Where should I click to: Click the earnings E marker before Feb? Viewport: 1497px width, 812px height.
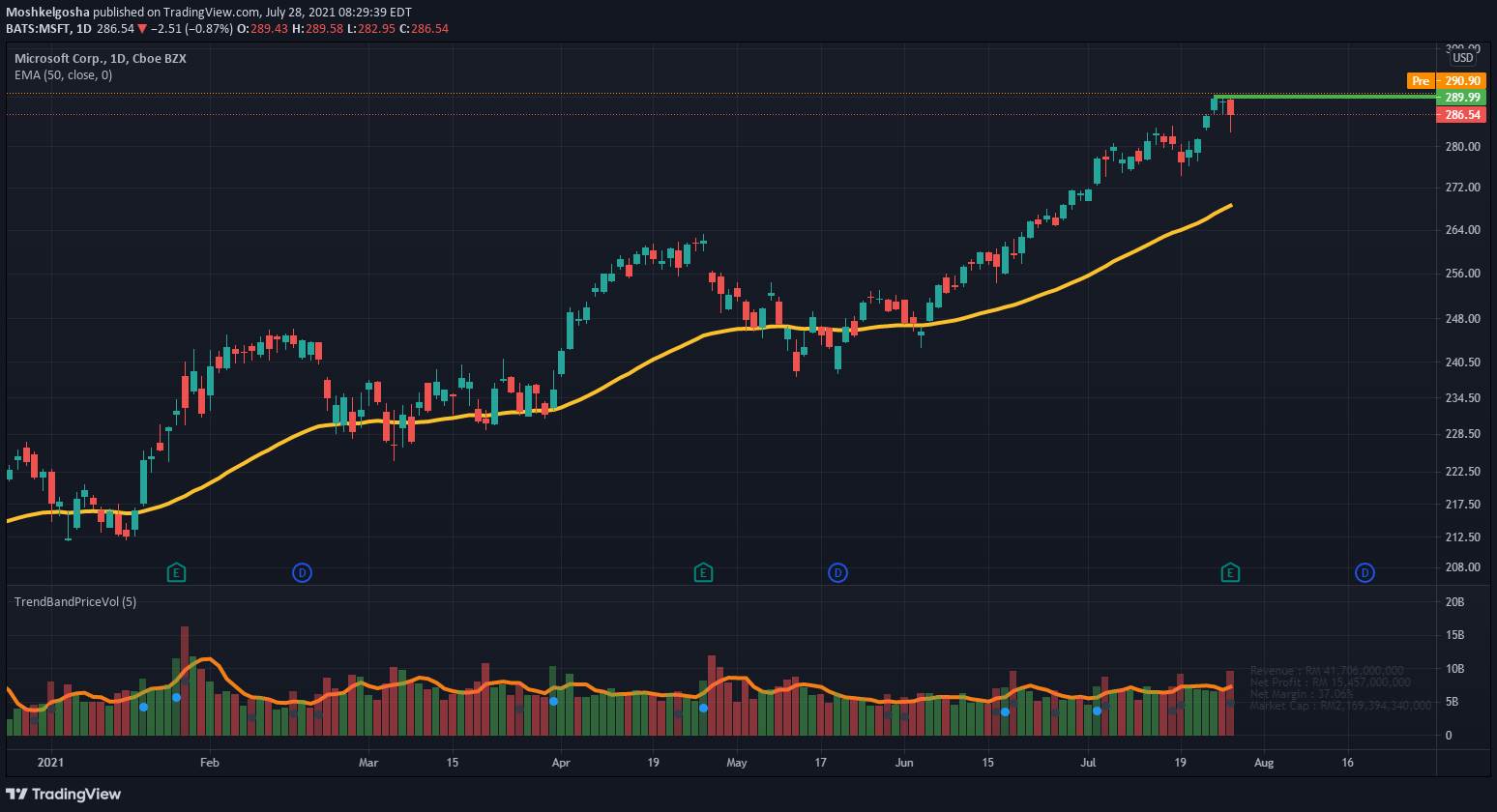click(x=176, y=573)
